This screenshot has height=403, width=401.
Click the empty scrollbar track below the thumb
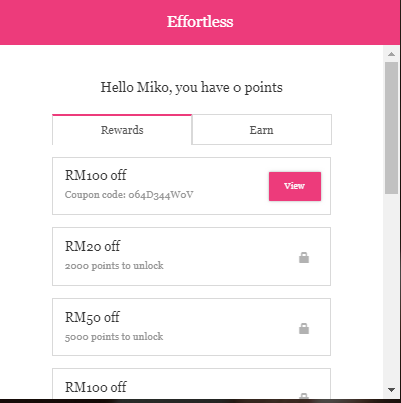(392, 288)
